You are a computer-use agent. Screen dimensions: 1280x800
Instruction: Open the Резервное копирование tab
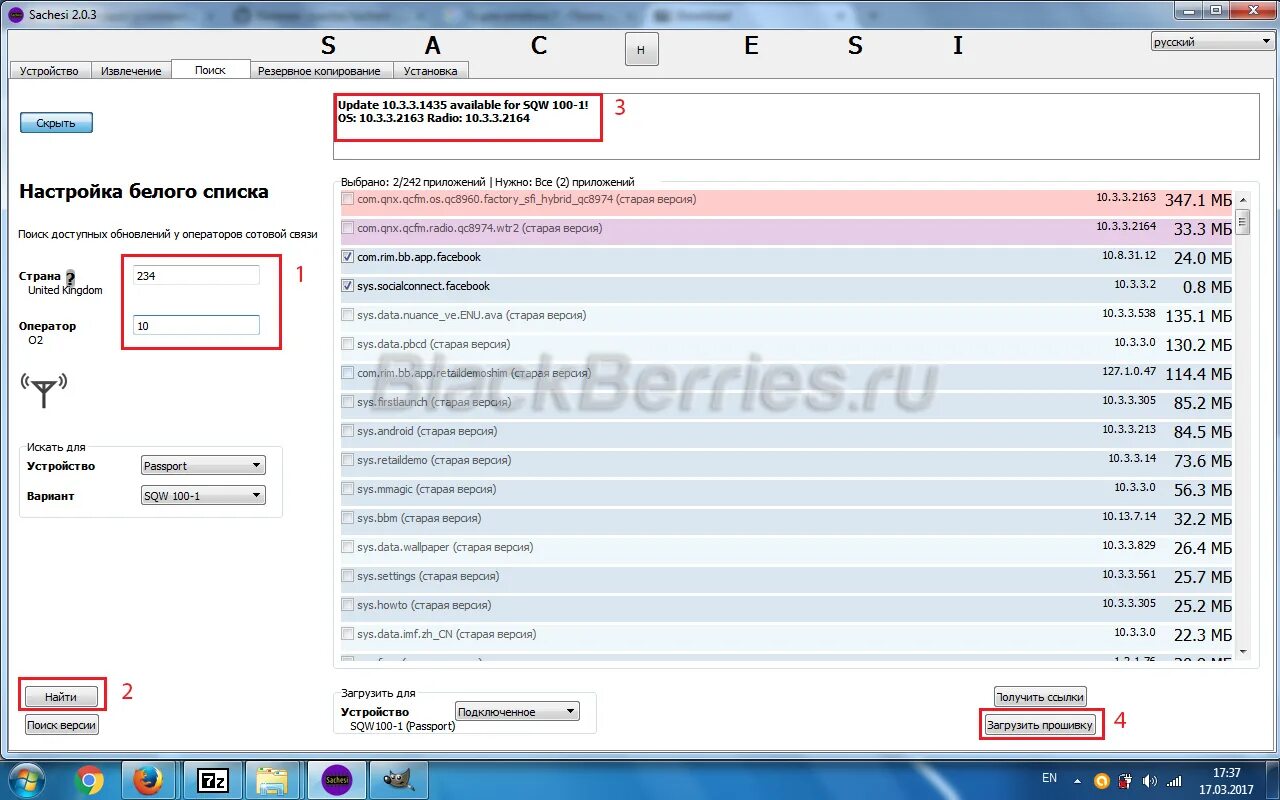click(x=319, y=71)
